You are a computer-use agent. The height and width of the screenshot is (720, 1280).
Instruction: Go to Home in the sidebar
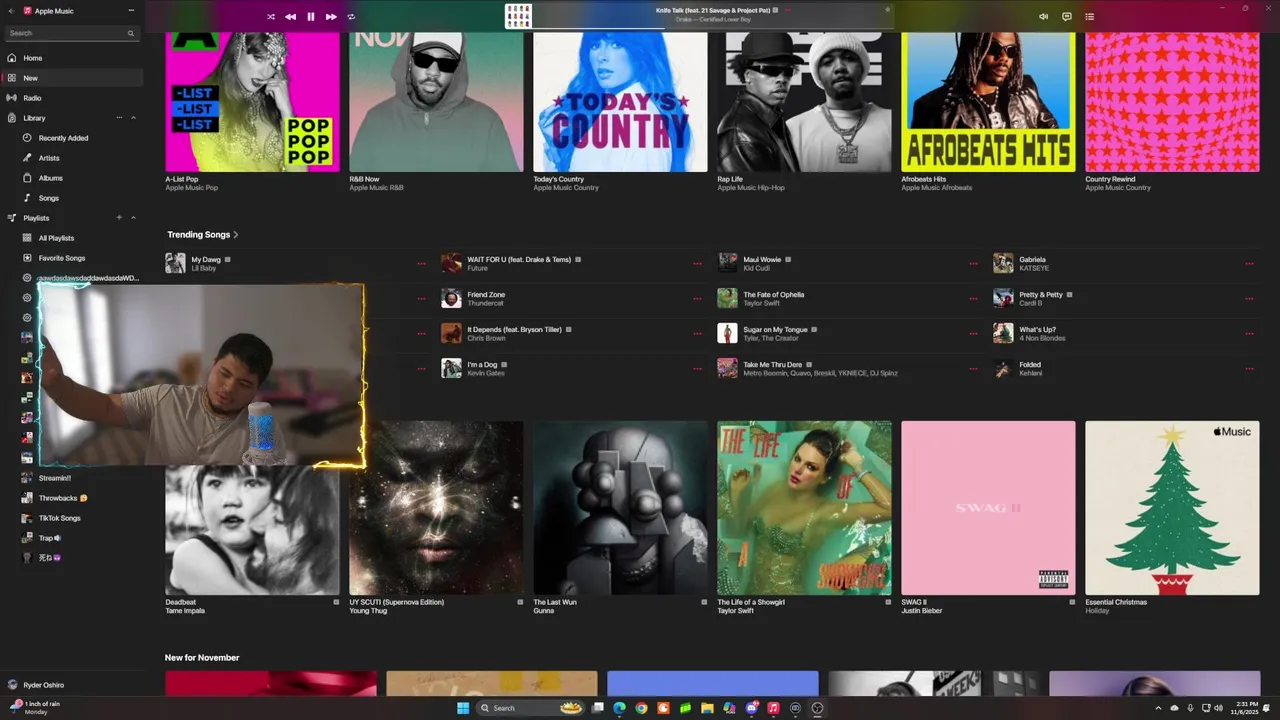tap(72, 58)
